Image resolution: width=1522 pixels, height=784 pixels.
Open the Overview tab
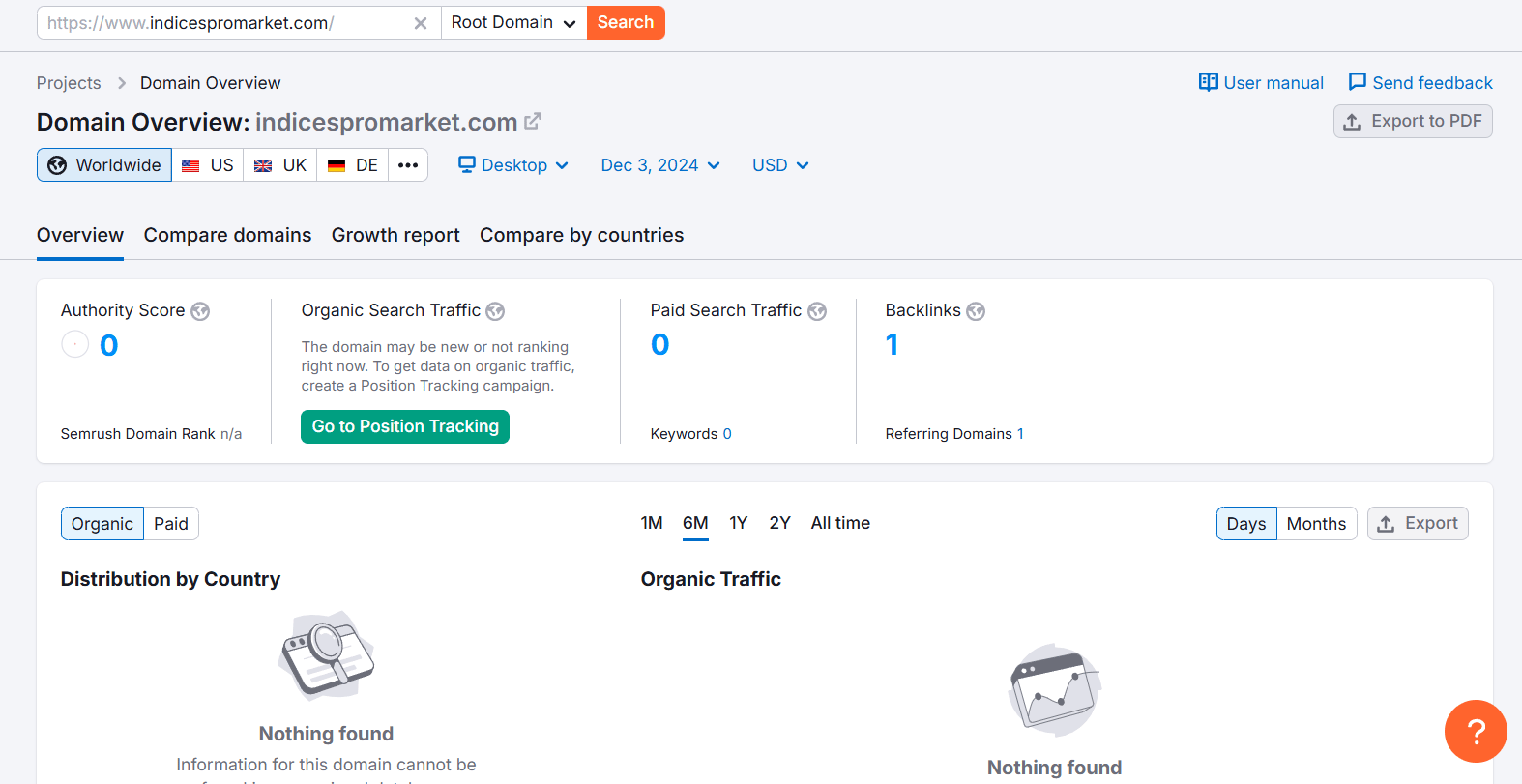click(x=80, y=235)
